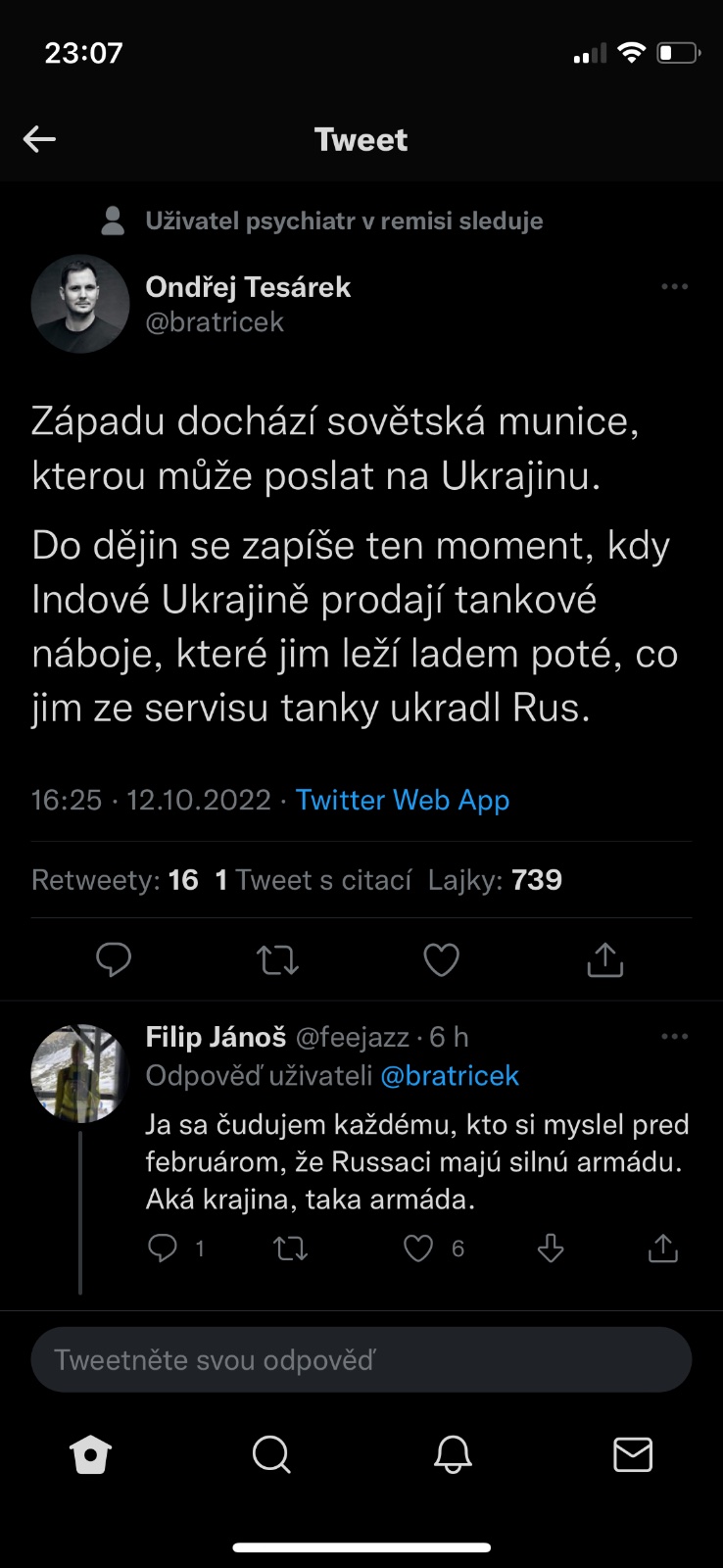Share Filip Jánoš reply

(x=663, y=1248)
